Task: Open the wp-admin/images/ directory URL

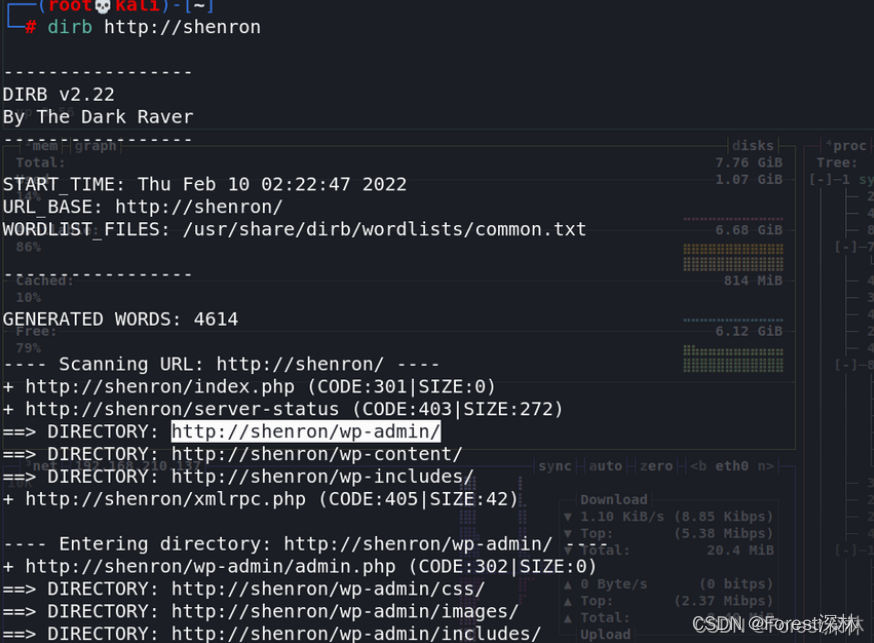Action: click(x=344, y=611)
